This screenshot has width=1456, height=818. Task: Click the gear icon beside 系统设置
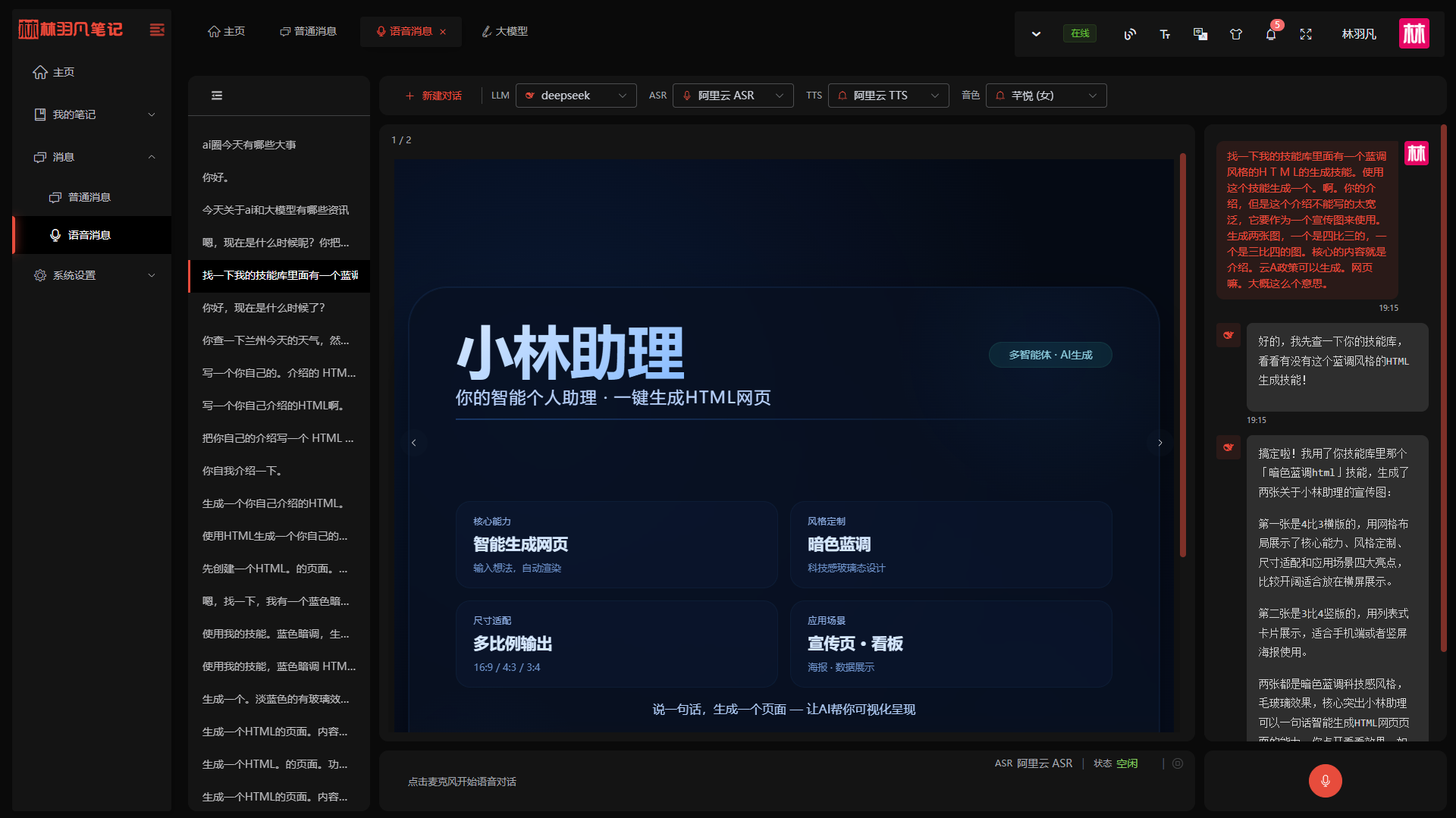[40, 275]
